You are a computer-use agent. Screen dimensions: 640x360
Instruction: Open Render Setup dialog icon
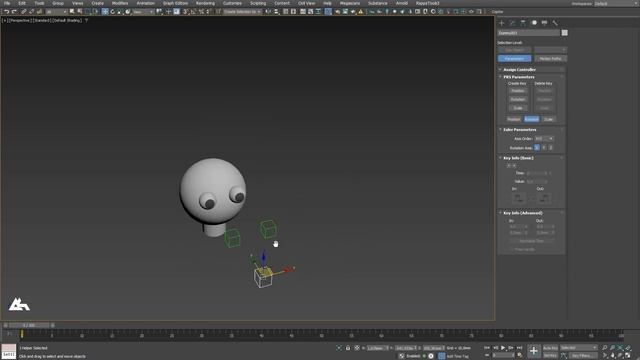(337, 12)
